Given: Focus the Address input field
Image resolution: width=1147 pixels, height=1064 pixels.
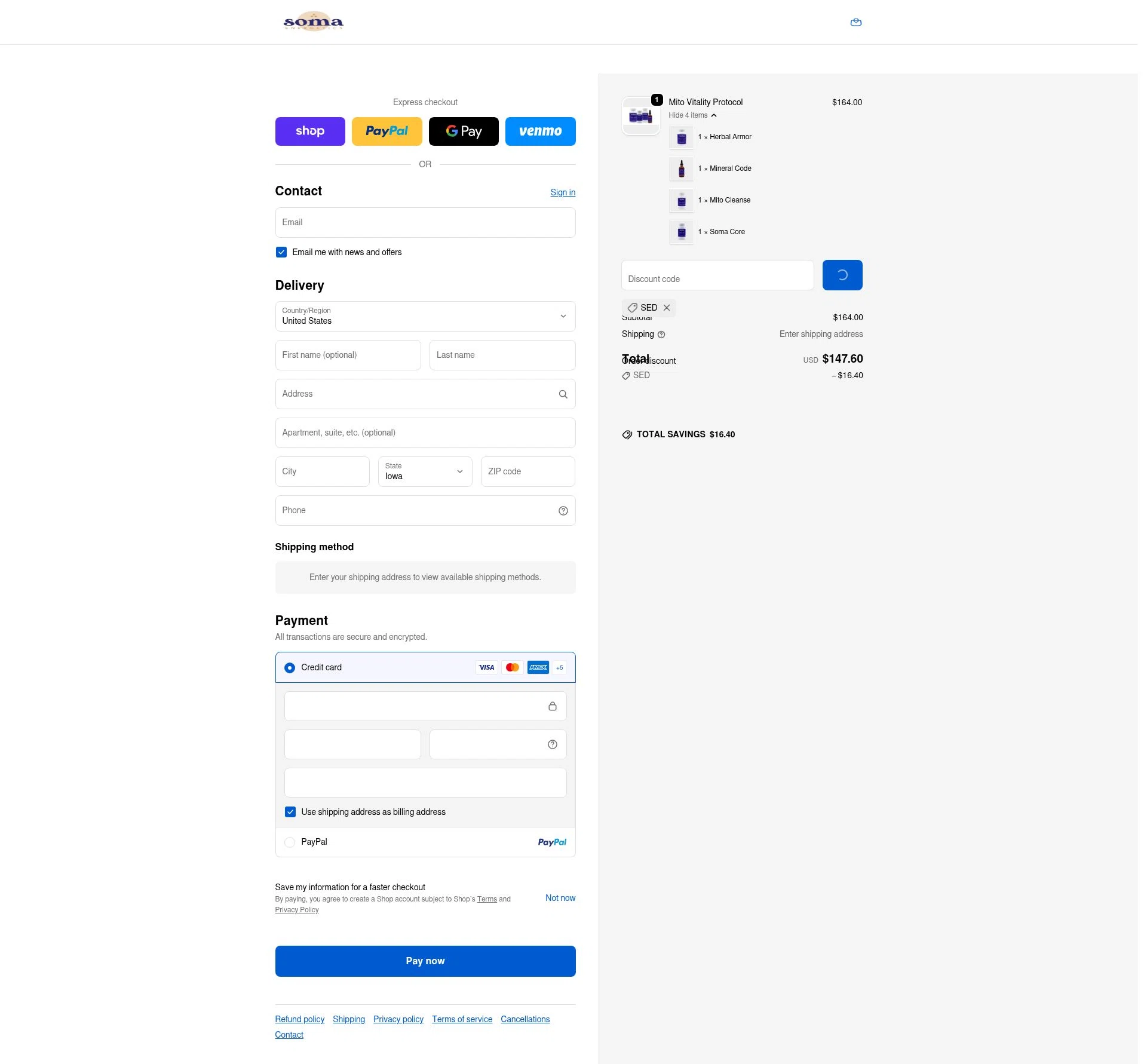Looking at the screenshot, I should coord(425,394).
